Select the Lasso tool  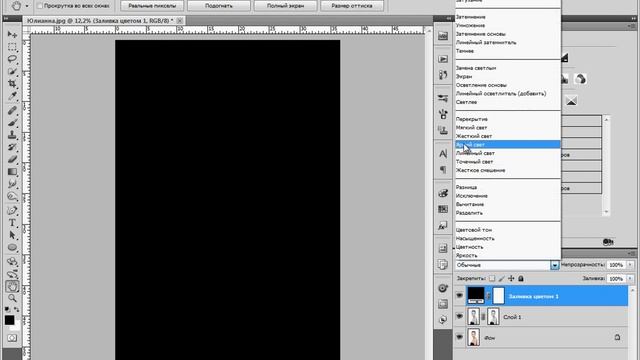12,59
